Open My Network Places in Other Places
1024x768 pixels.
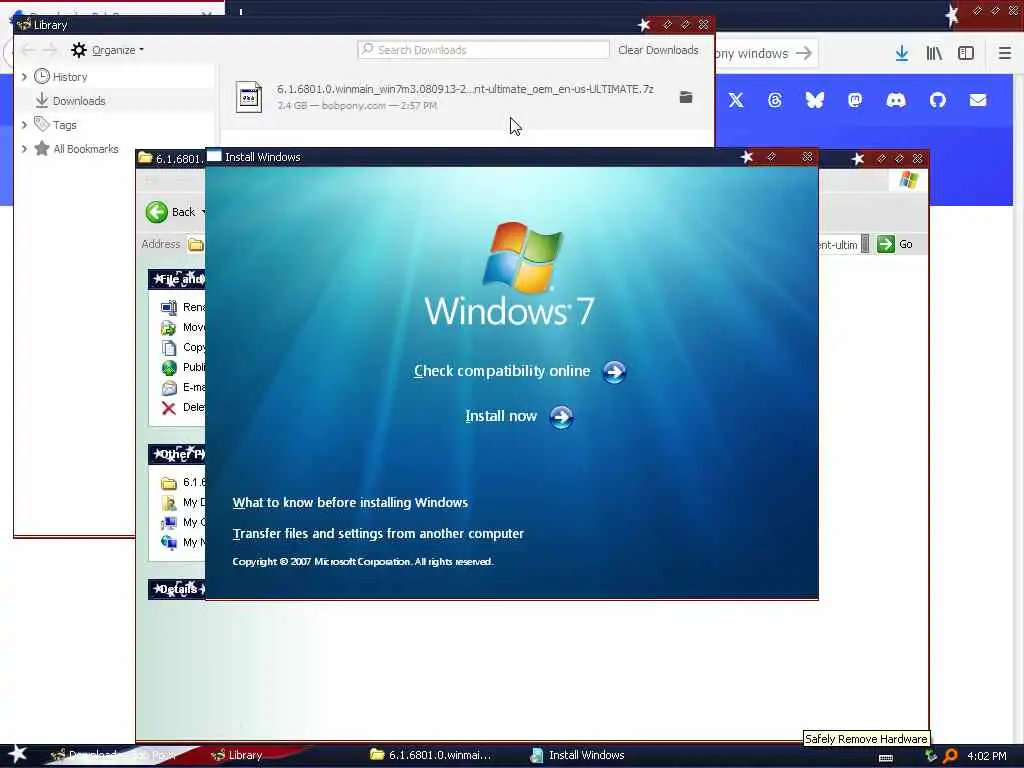(183, 542)
